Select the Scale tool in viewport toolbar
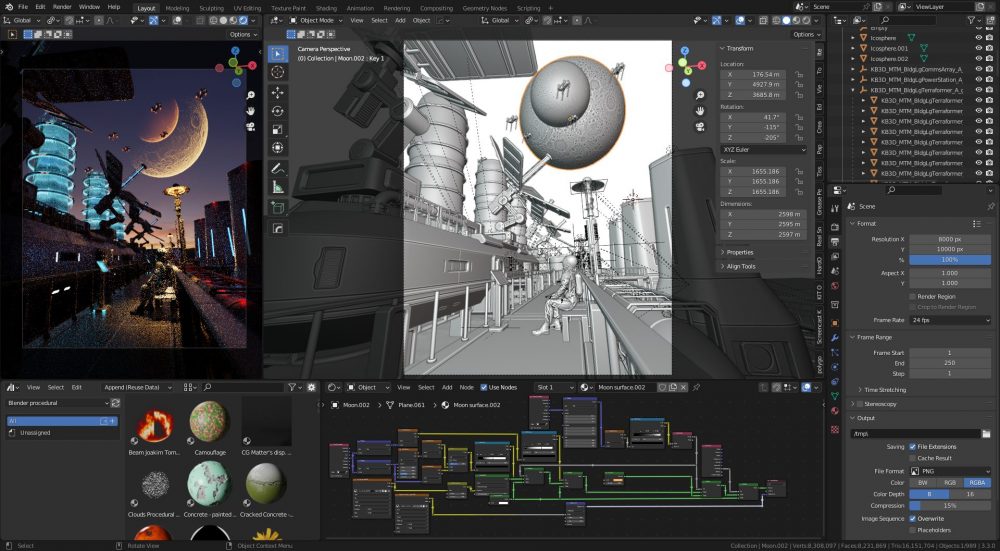 point(277,130)
